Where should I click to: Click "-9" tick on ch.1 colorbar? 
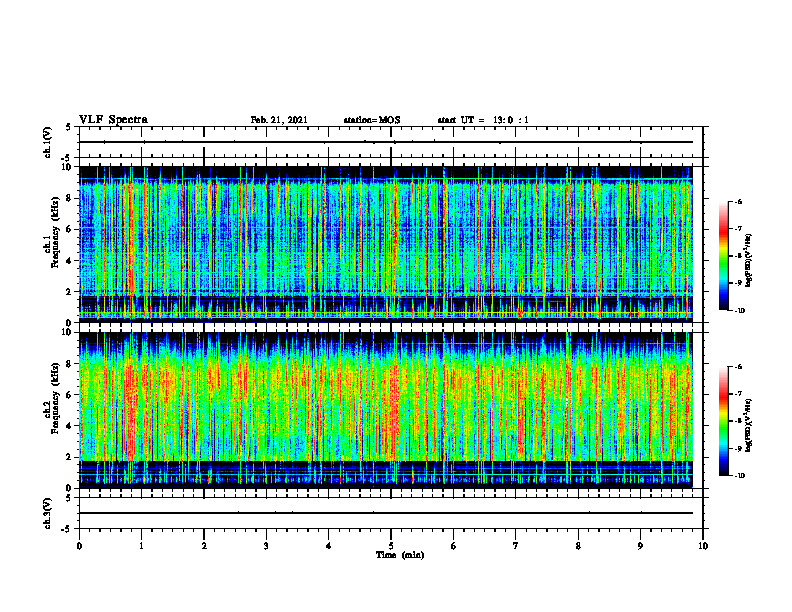point(739,283)
